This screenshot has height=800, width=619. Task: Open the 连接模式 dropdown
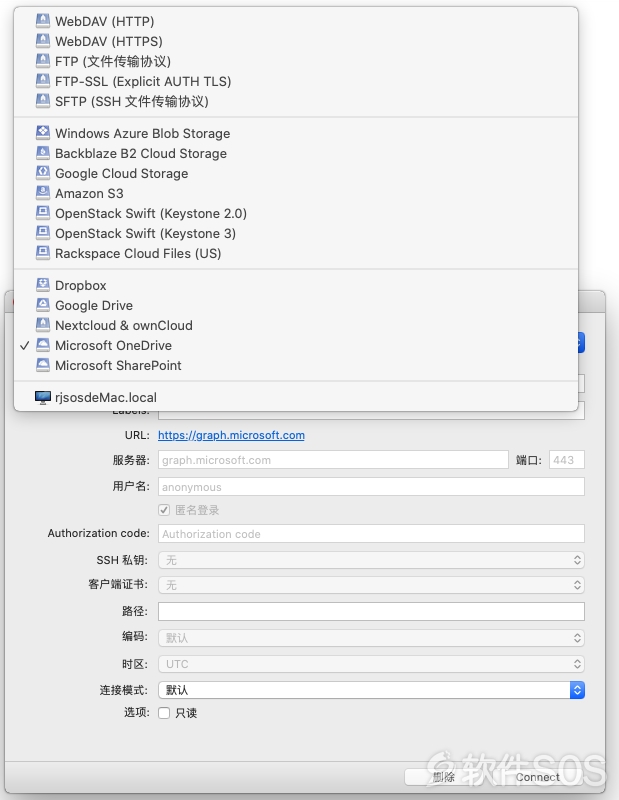371,690
